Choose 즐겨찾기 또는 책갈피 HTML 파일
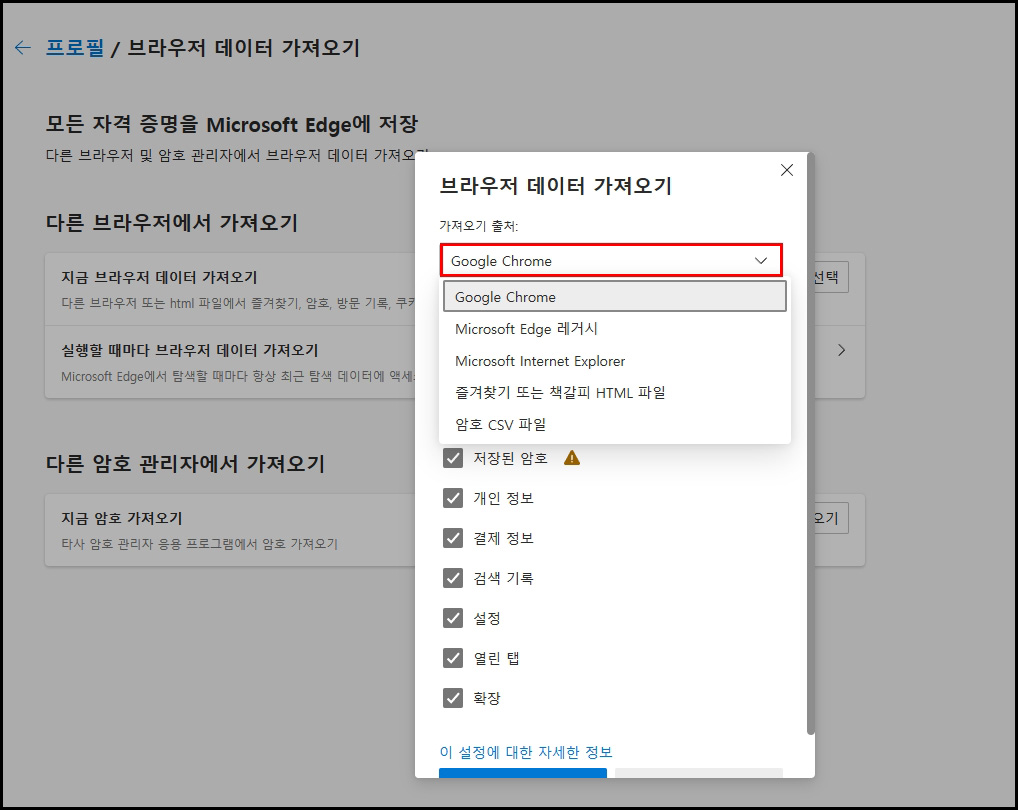This screenshot has width=1018, height=810. [x=615, y=393]
